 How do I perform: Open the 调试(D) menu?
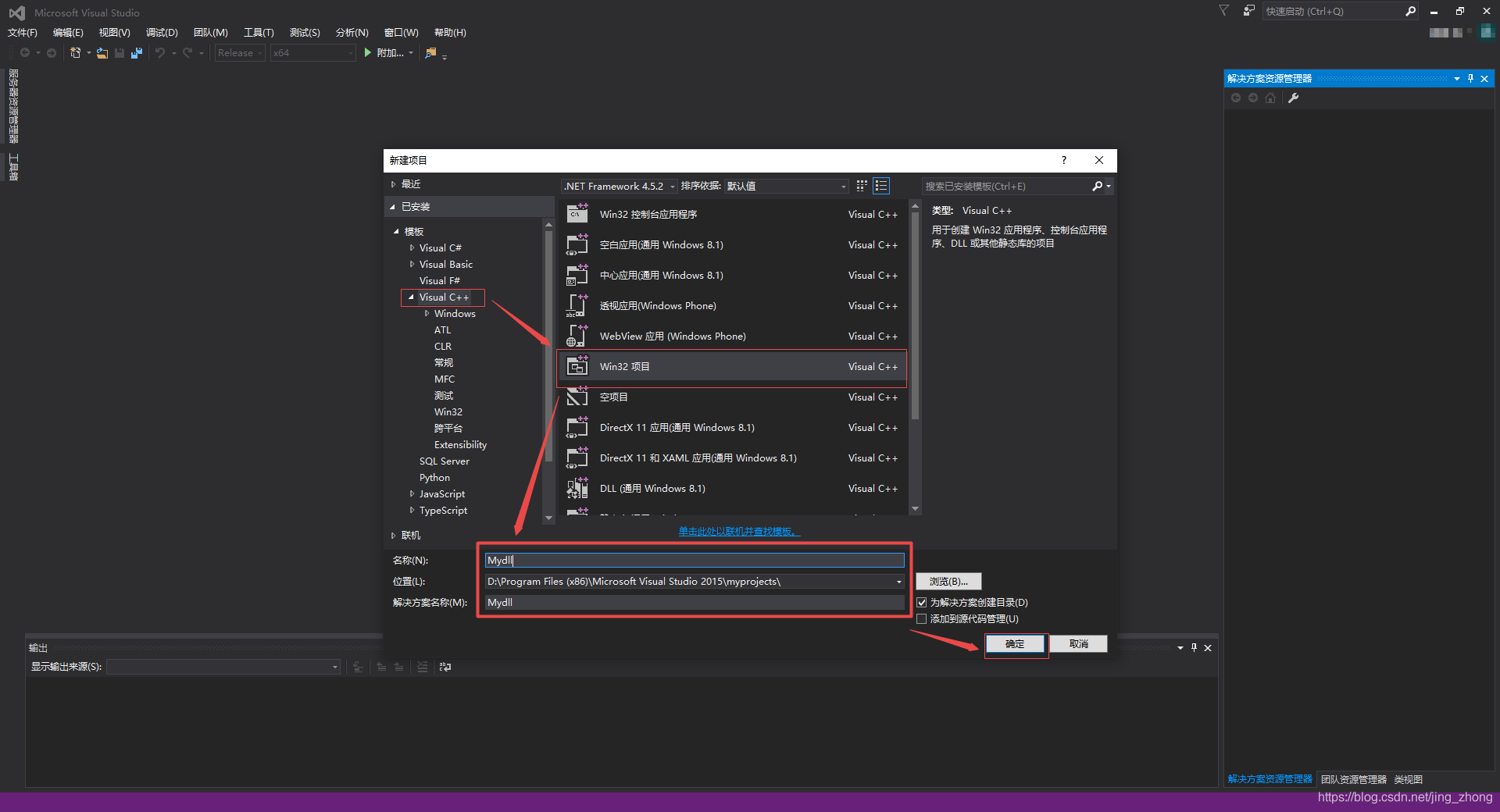tap(162, 32)
